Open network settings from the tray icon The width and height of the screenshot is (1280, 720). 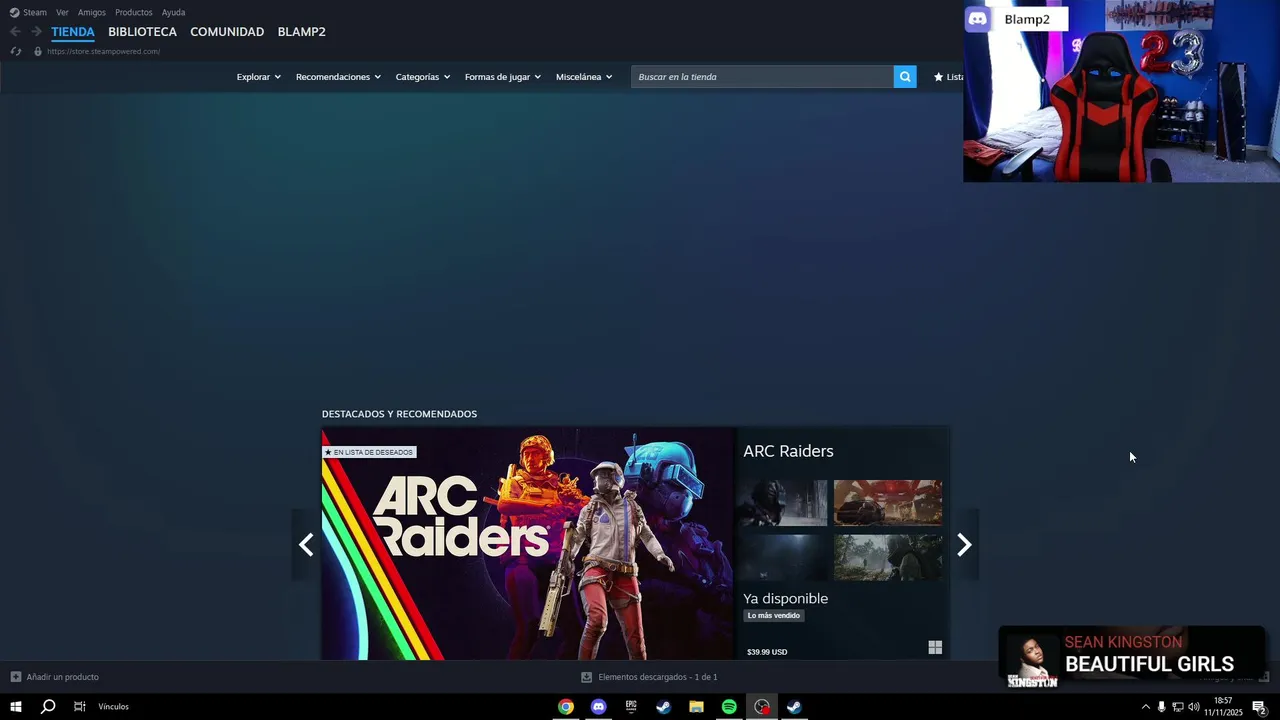click(x=1177, y=707)
